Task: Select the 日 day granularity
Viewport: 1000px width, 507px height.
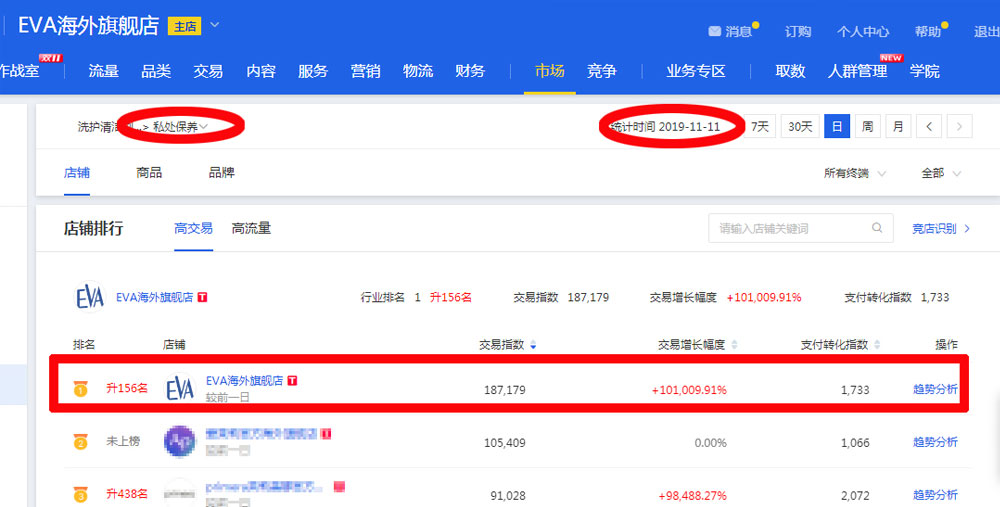Action: 837,126
